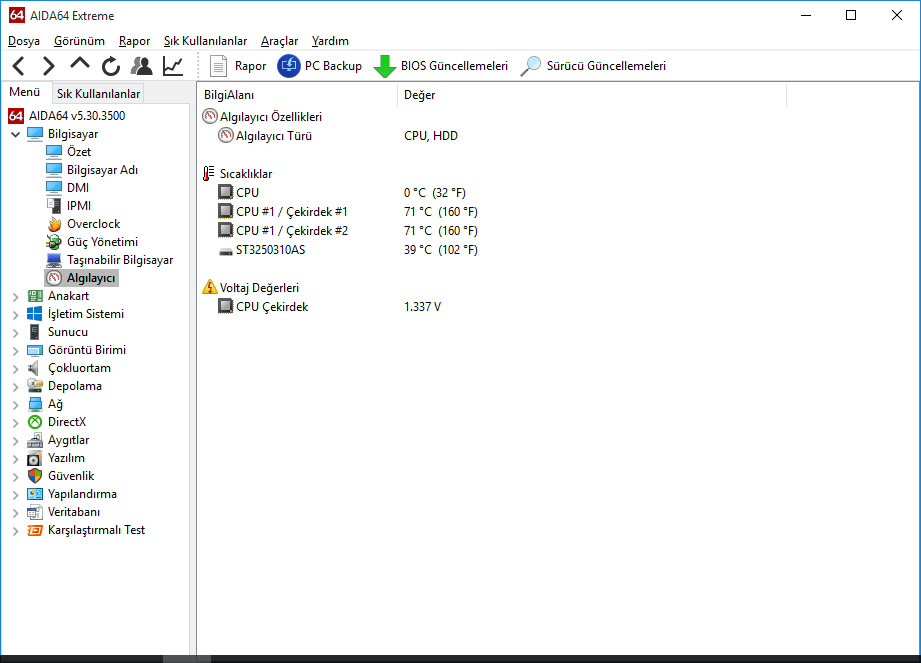The width and height of the screenshot is (921, 663).
Task: Expand the Sunucu tree node
Action: pos(16,333)
